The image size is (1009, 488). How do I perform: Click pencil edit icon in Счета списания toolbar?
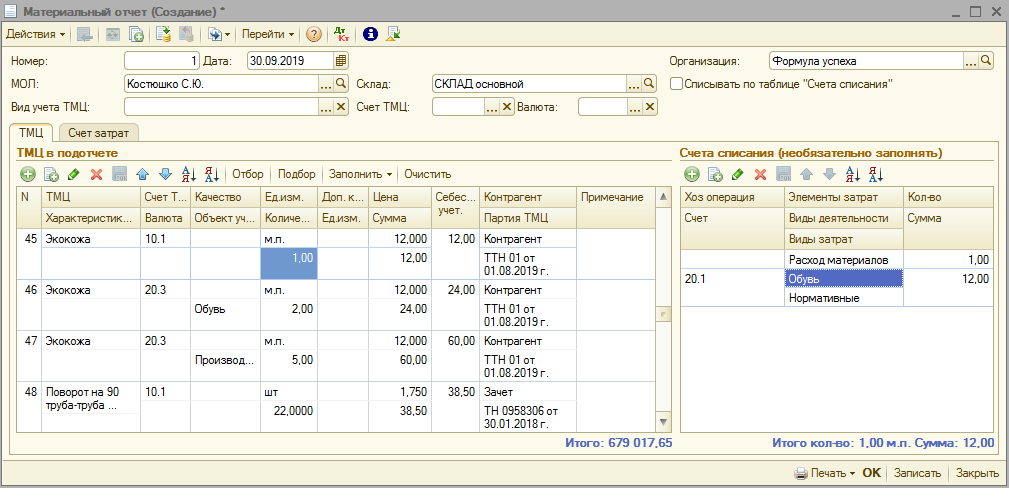pos(737,174)
